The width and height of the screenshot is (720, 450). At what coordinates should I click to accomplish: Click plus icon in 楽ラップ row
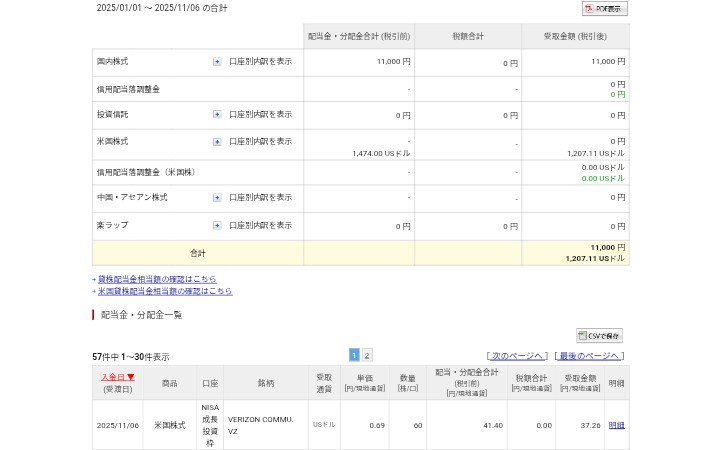click(217, 225)
